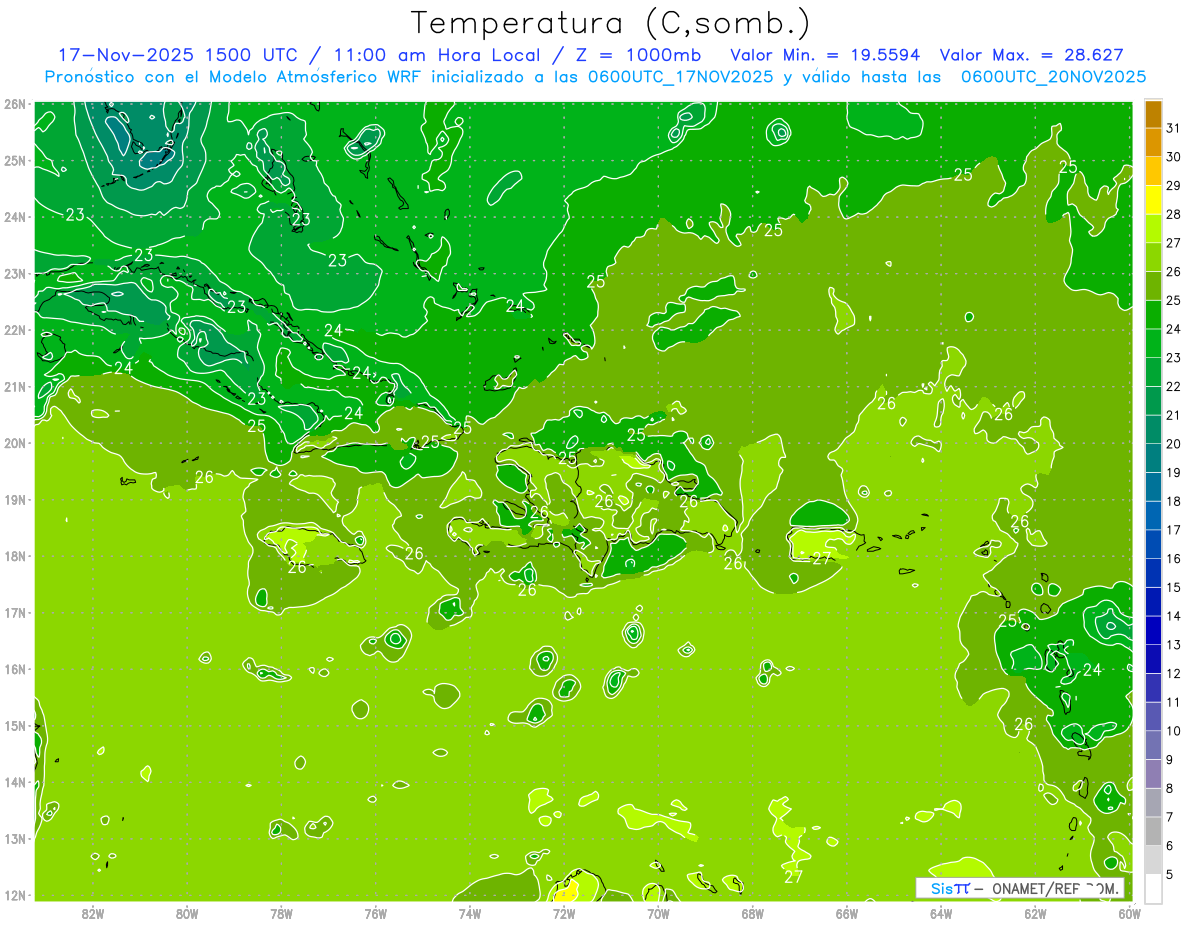The image size is (1200, 927).
Task: Click the 64W longitude axis label
Action: pyautogui.click(x=940, y=913)
